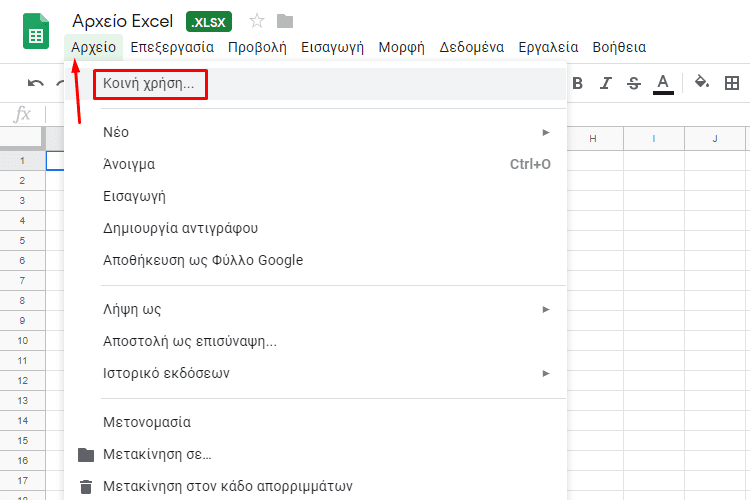
Task: Select column H header
Action: tap(593, 139)
